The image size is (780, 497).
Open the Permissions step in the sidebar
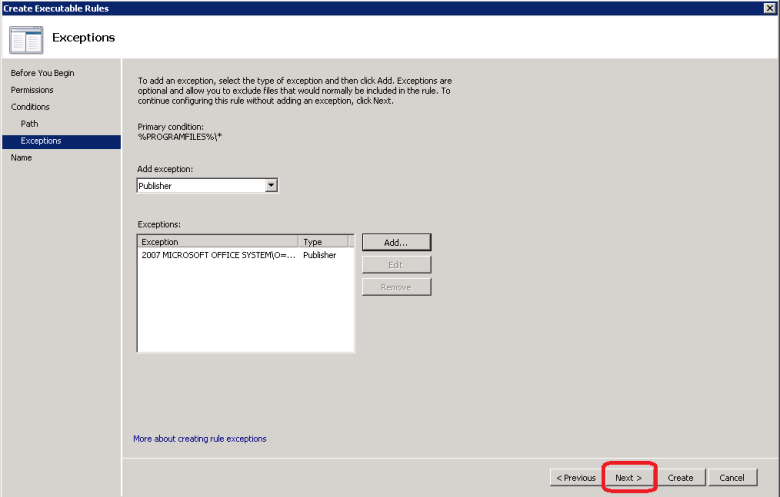(x=32, y=90)
